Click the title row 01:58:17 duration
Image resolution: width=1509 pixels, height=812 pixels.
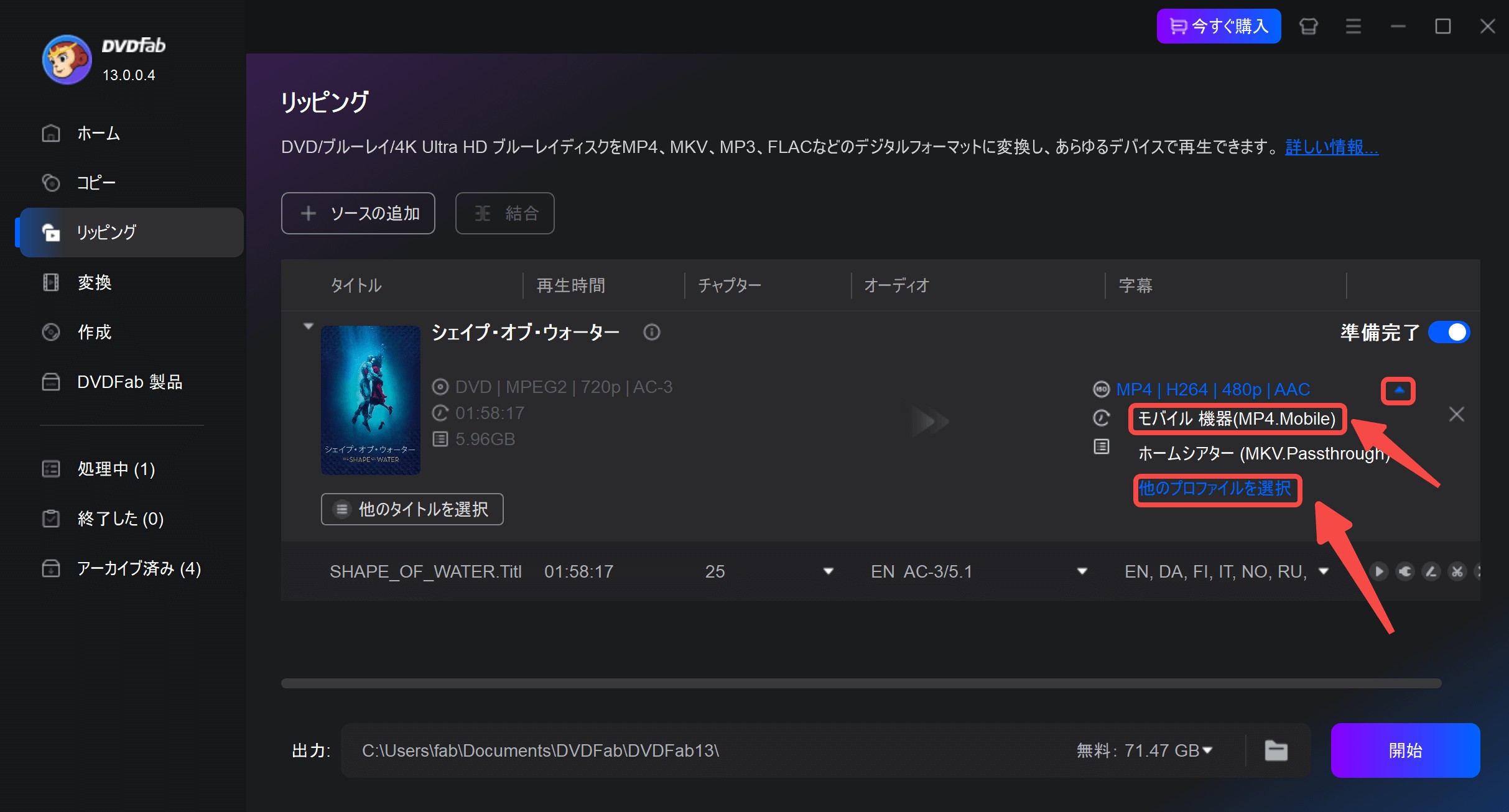[x=579, y=571]
